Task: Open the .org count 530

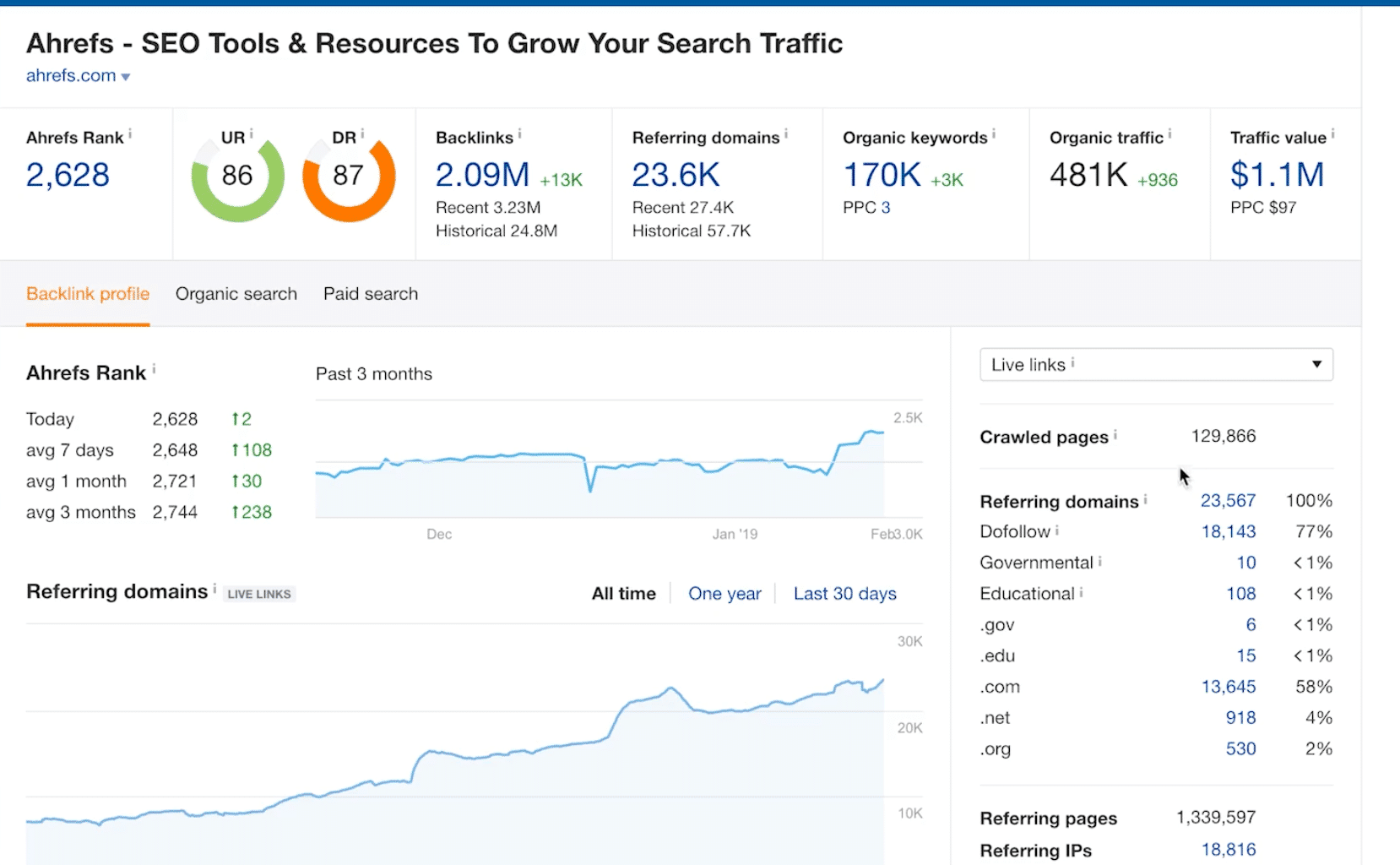Action: coord(1241,748)
